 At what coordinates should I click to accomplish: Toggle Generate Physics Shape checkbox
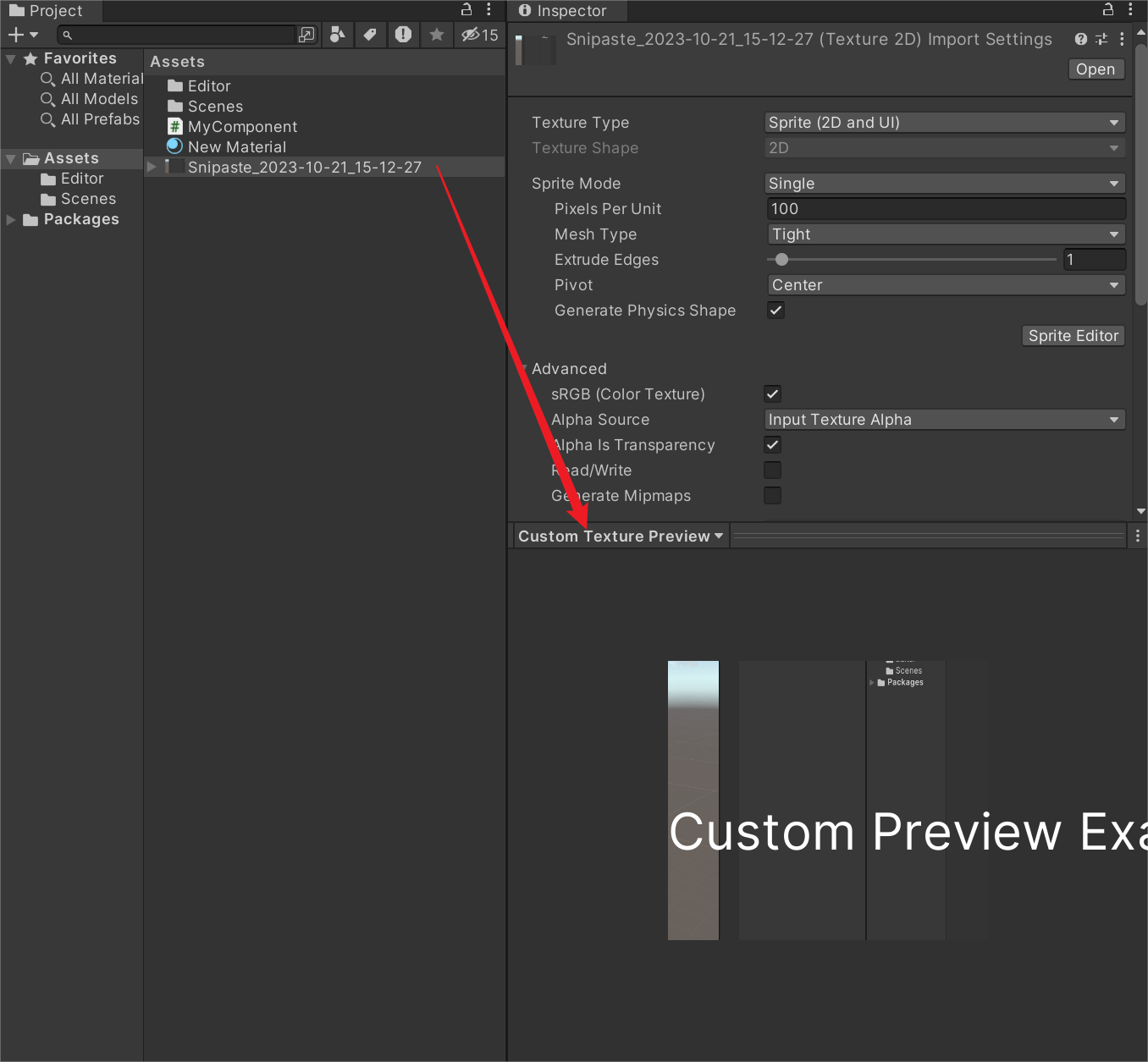tap(775, 310)
